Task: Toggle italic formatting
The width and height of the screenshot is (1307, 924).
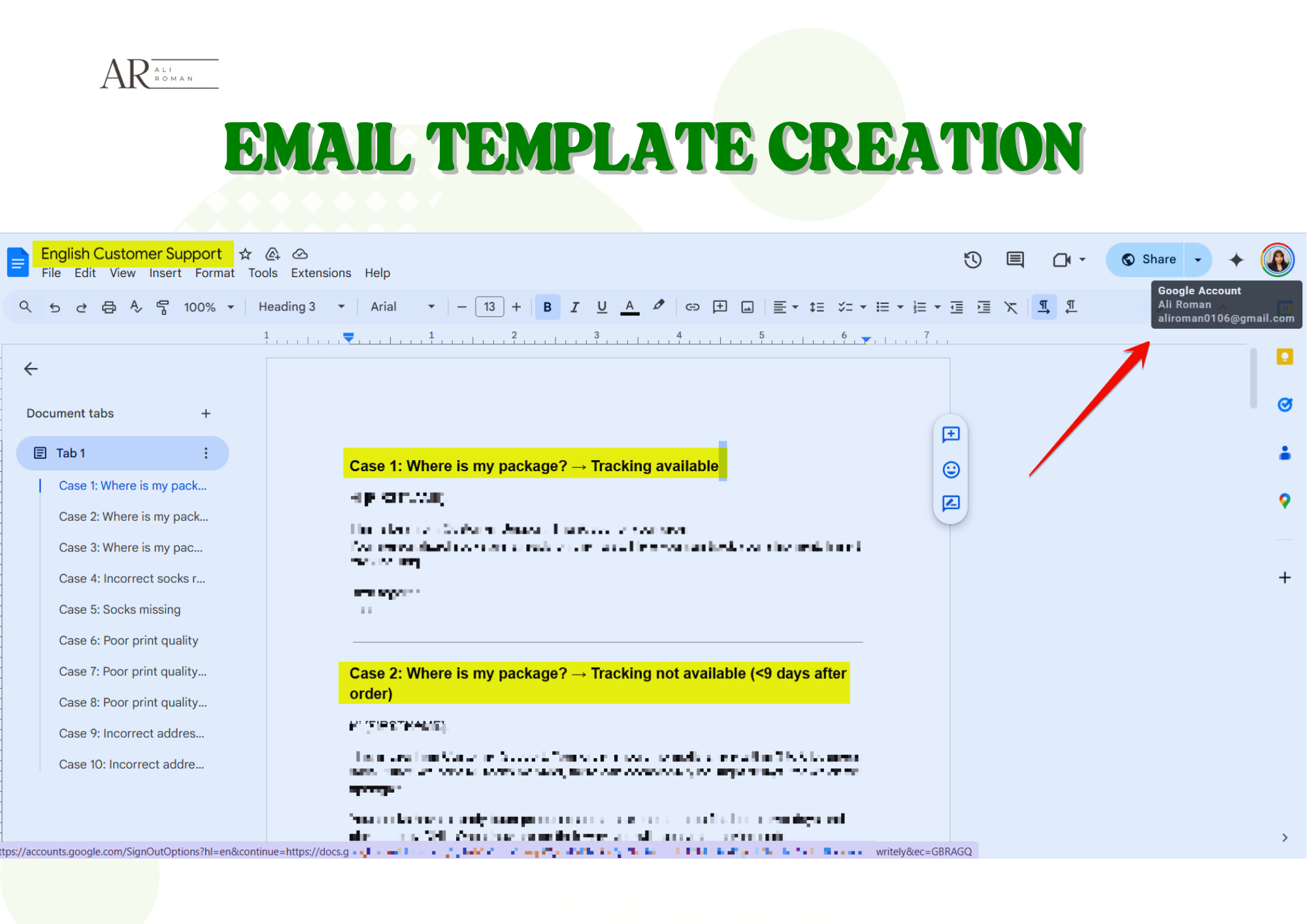Action: coord(574,307)
